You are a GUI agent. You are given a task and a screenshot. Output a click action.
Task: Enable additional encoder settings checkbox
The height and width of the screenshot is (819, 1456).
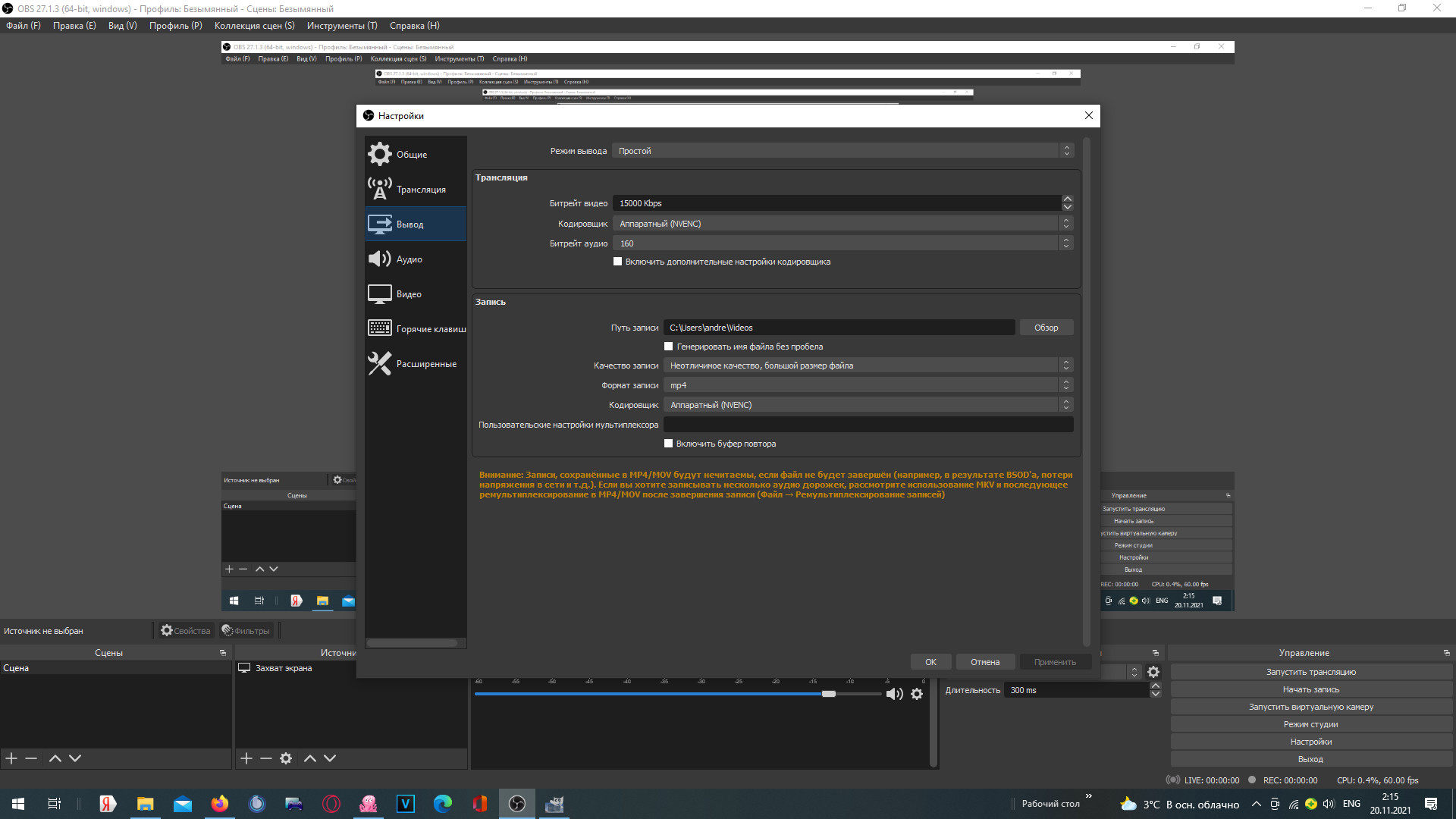click(x=618, y=262)
